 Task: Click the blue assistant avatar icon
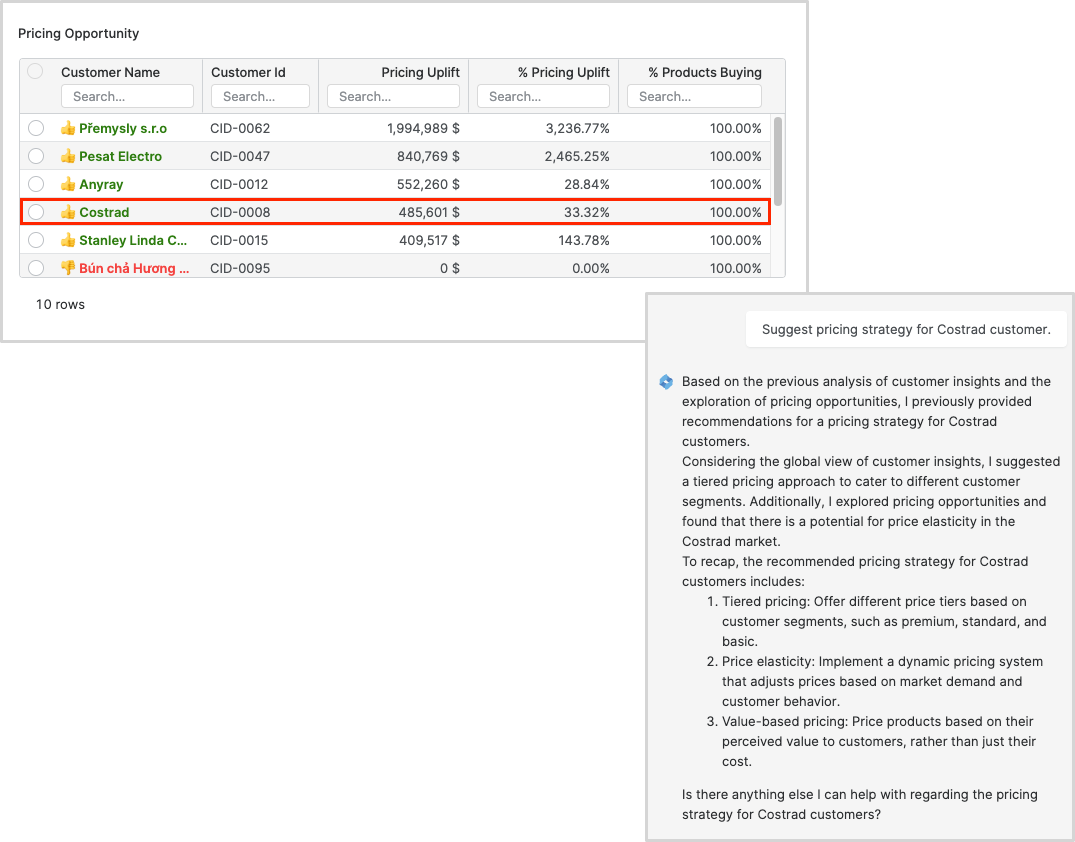(x=666, y=382)
